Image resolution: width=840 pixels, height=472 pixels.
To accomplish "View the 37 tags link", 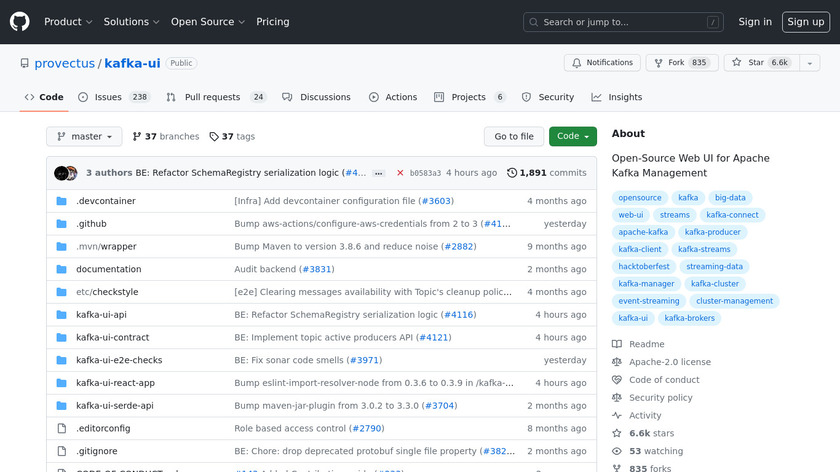I will point(232,137).
